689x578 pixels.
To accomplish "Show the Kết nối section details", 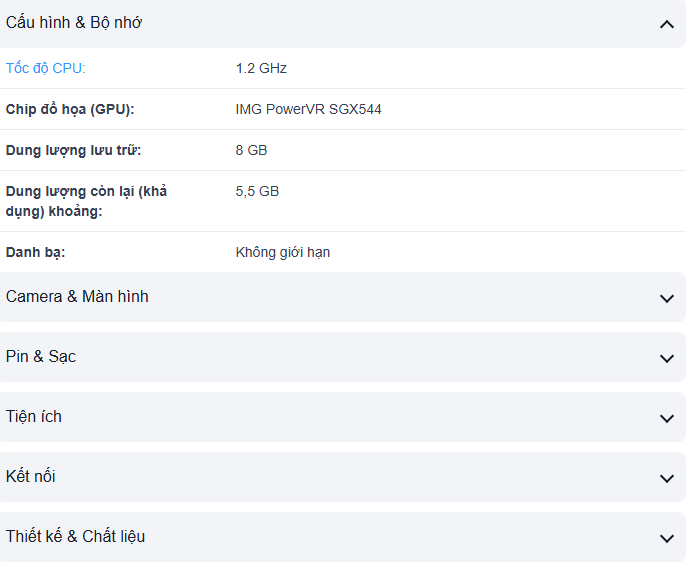I will [31, 477].
